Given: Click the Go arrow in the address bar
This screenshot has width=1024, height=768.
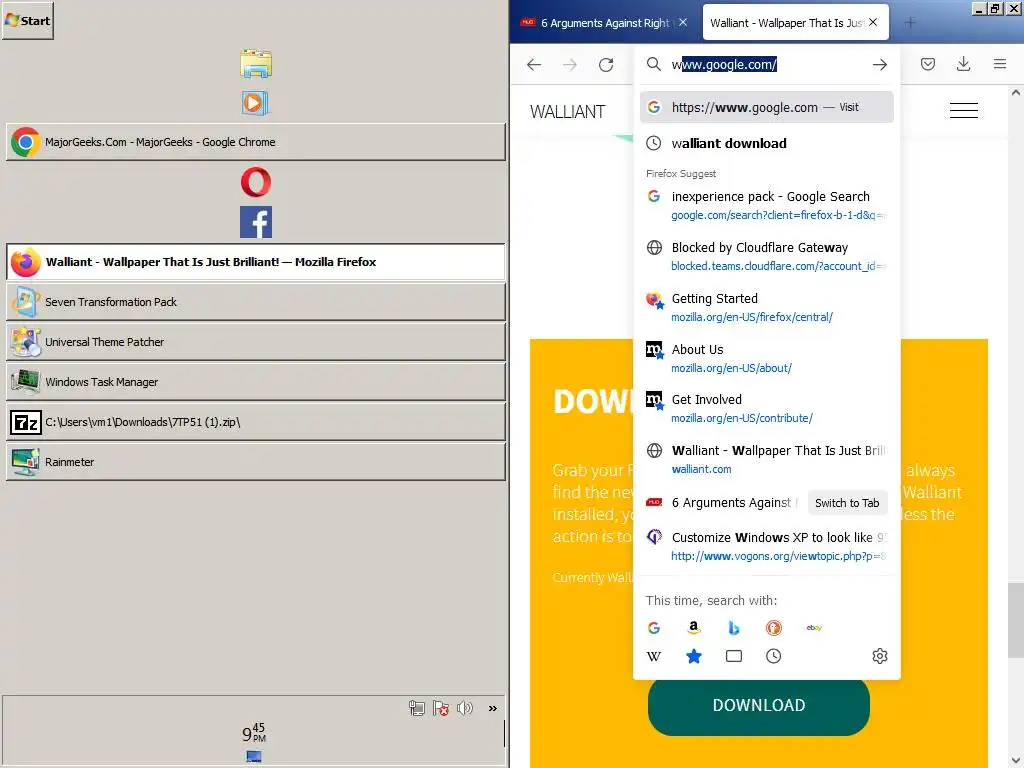Looking at the screenshot, I should tap(880, 64).
